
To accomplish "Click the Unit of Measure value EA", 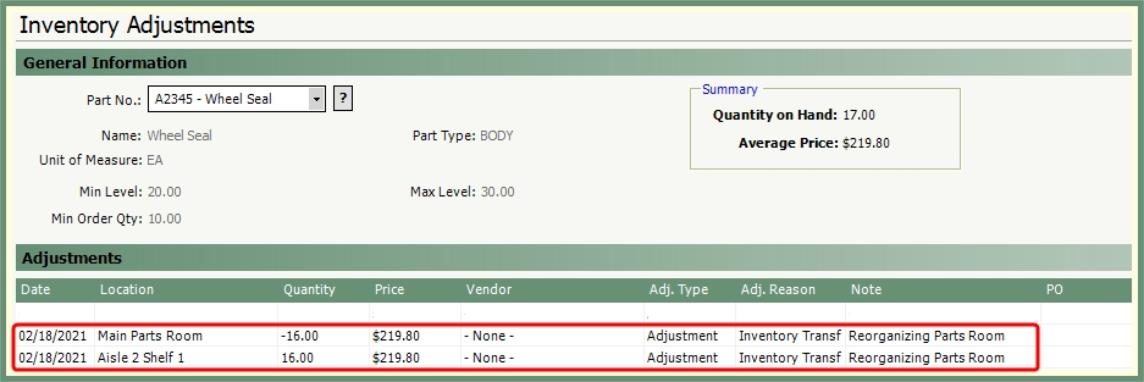I will (x=155, y=160).
